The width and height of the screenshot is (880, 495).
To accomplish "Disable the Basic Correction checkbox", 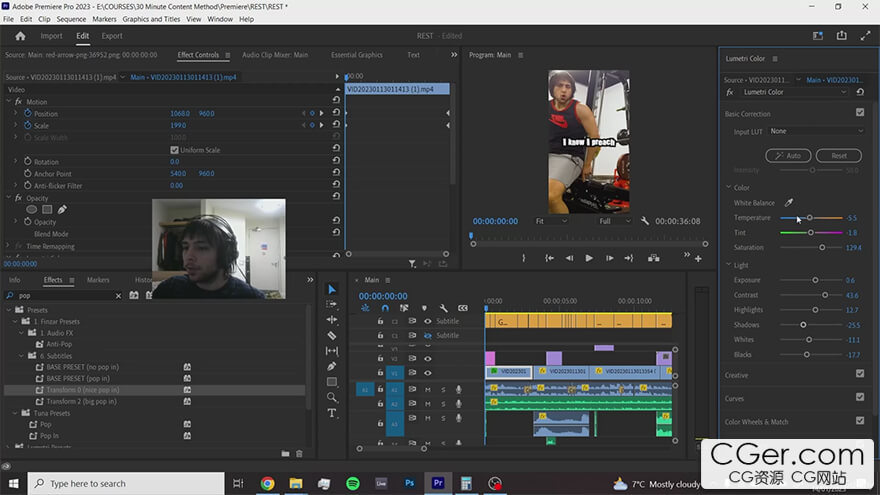I will point(860,113).
